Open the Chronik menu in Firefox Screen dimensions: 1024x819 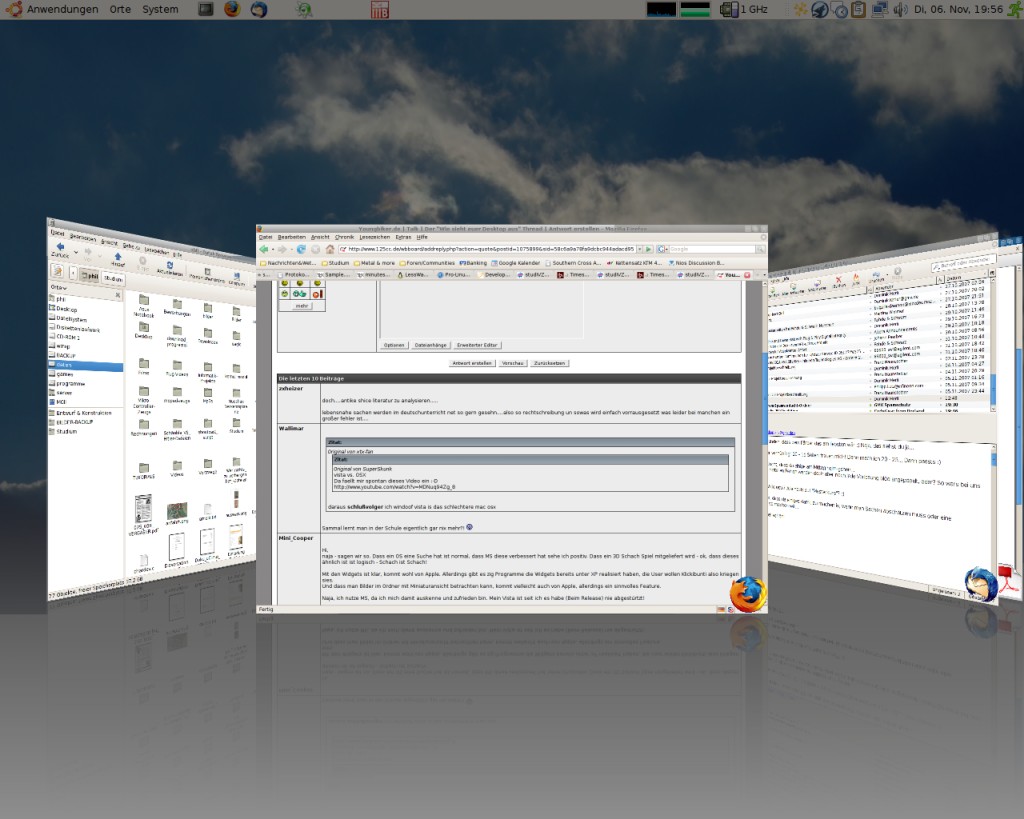344,237
